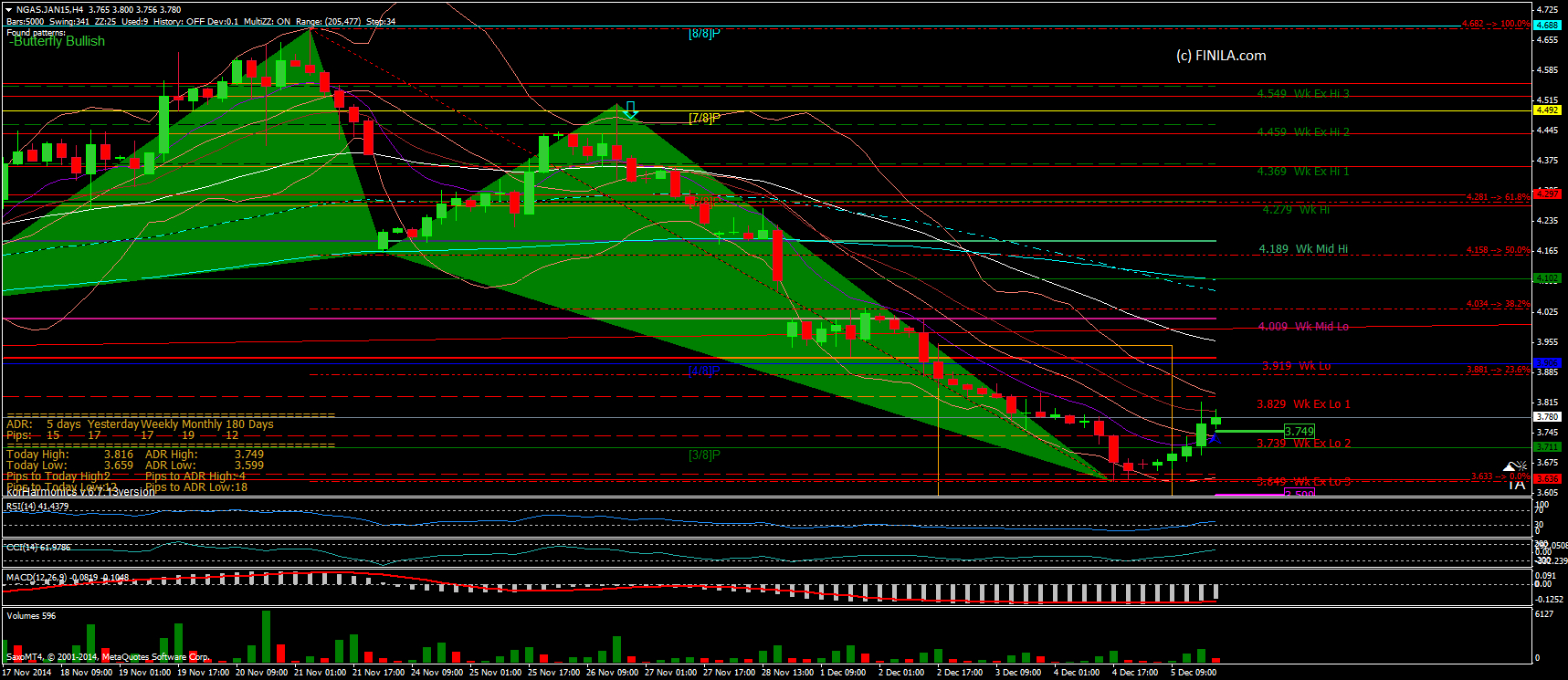
Task: Select the Today Low: 3.659 readout
Action: coord(69,466)
